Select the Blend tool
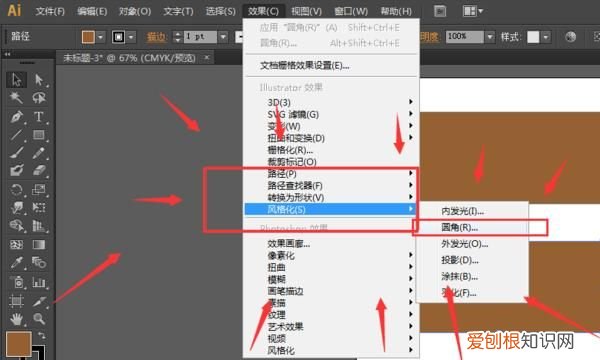Screen dimensions: 600x360 pyautogui.click(x=39, y=263)
